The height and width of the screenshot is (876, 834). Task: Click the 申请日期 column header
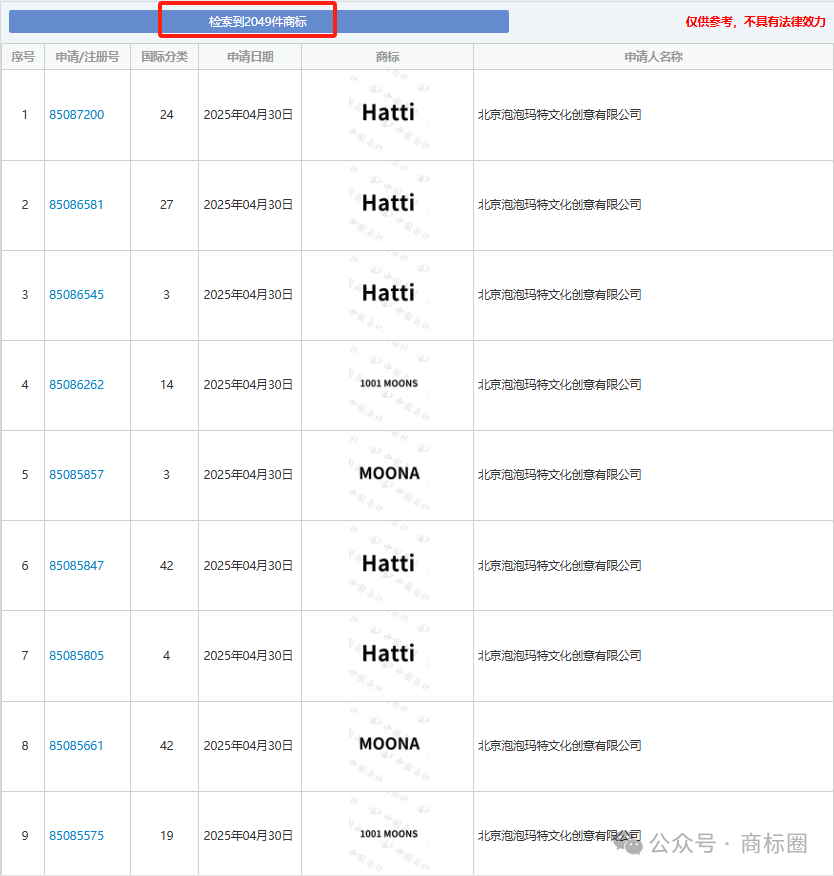[x=250, y=56]
